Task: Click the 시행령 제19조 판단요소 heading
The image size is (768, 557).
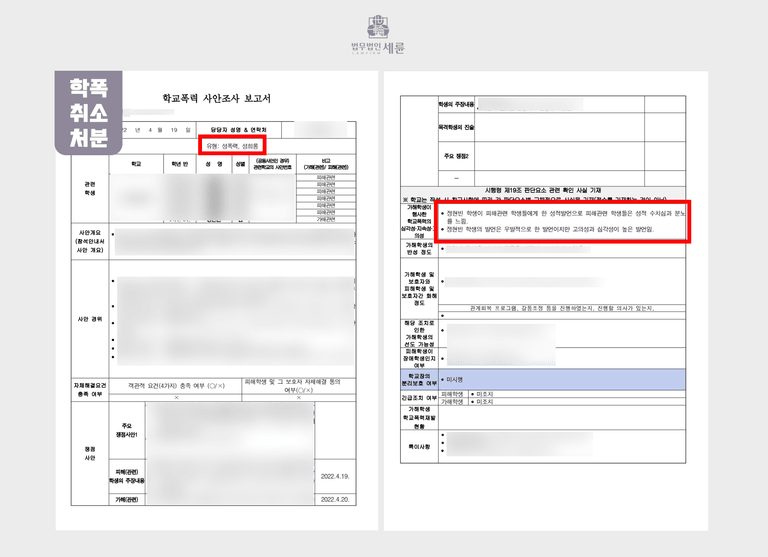Action: [x=545, y=190]
